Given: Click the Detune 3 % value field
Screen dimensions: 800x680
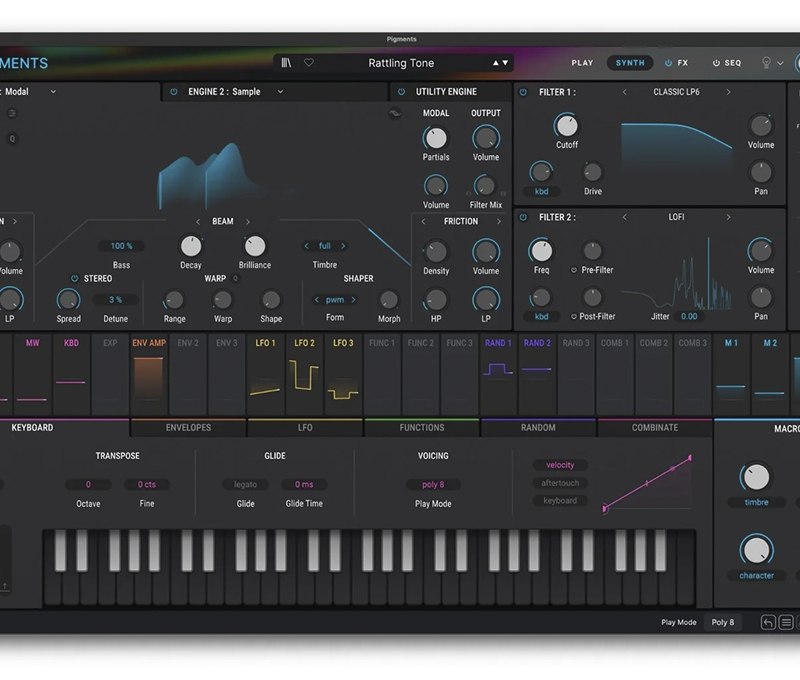Looking at the screenshot, I should [x=116, y=300].
